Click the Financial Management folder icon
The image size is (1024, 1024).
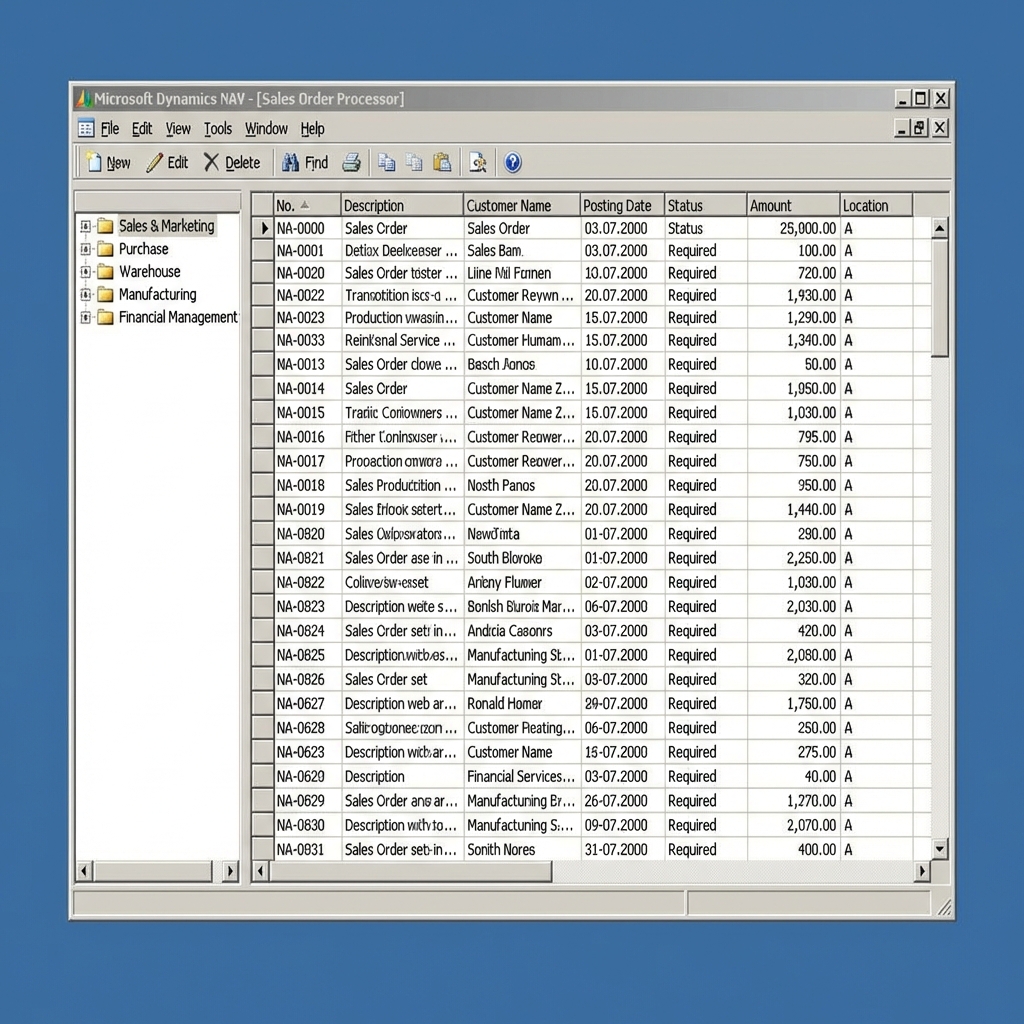[x=105, y=317]
